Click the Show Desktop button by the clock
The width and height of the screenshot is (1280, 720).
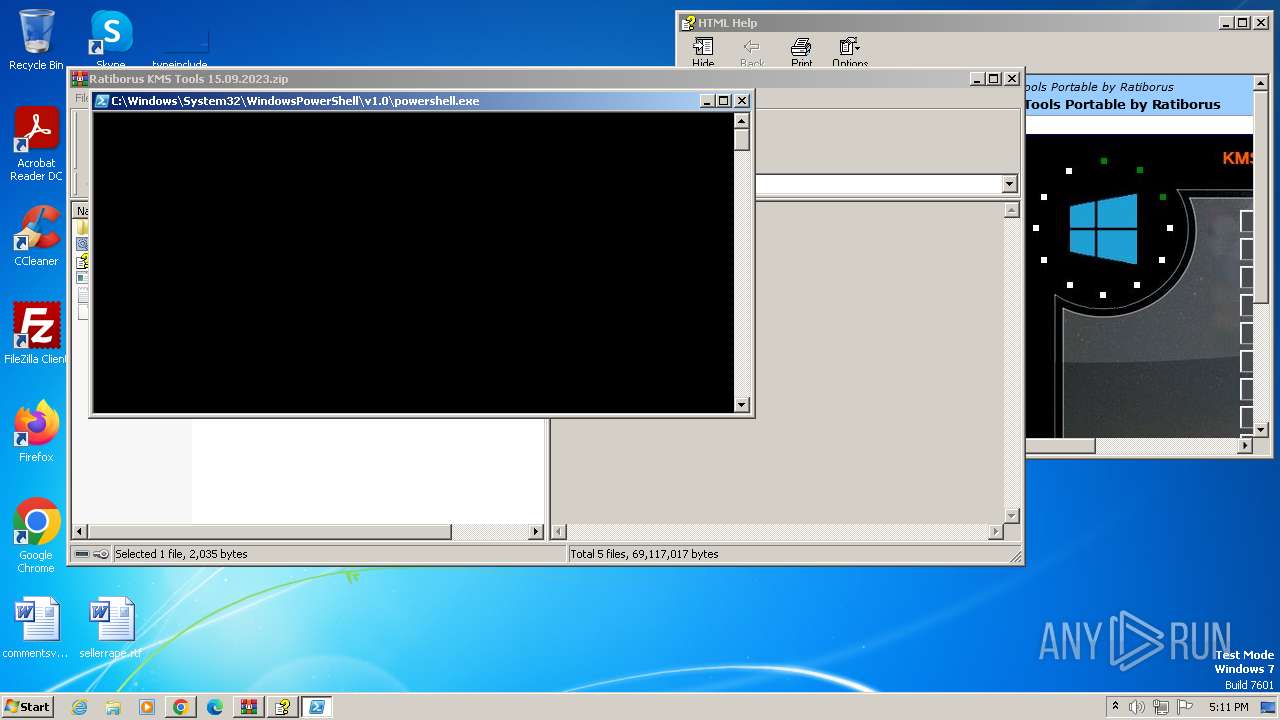click(1268, 707)
